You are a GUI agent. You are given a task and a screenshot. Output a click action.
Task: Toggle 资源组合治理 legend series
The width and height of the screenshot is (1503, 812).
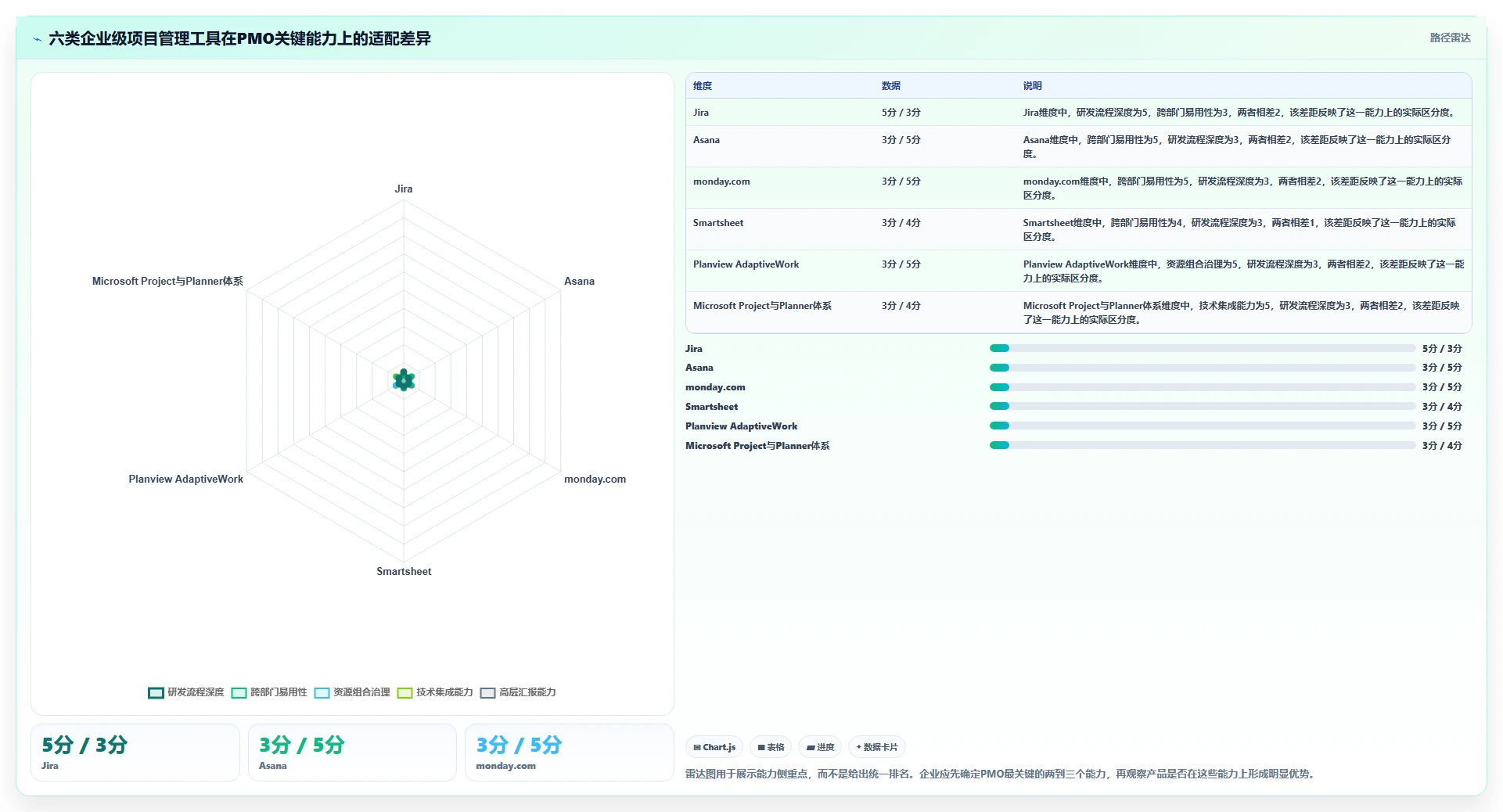(x=352, y=692)
